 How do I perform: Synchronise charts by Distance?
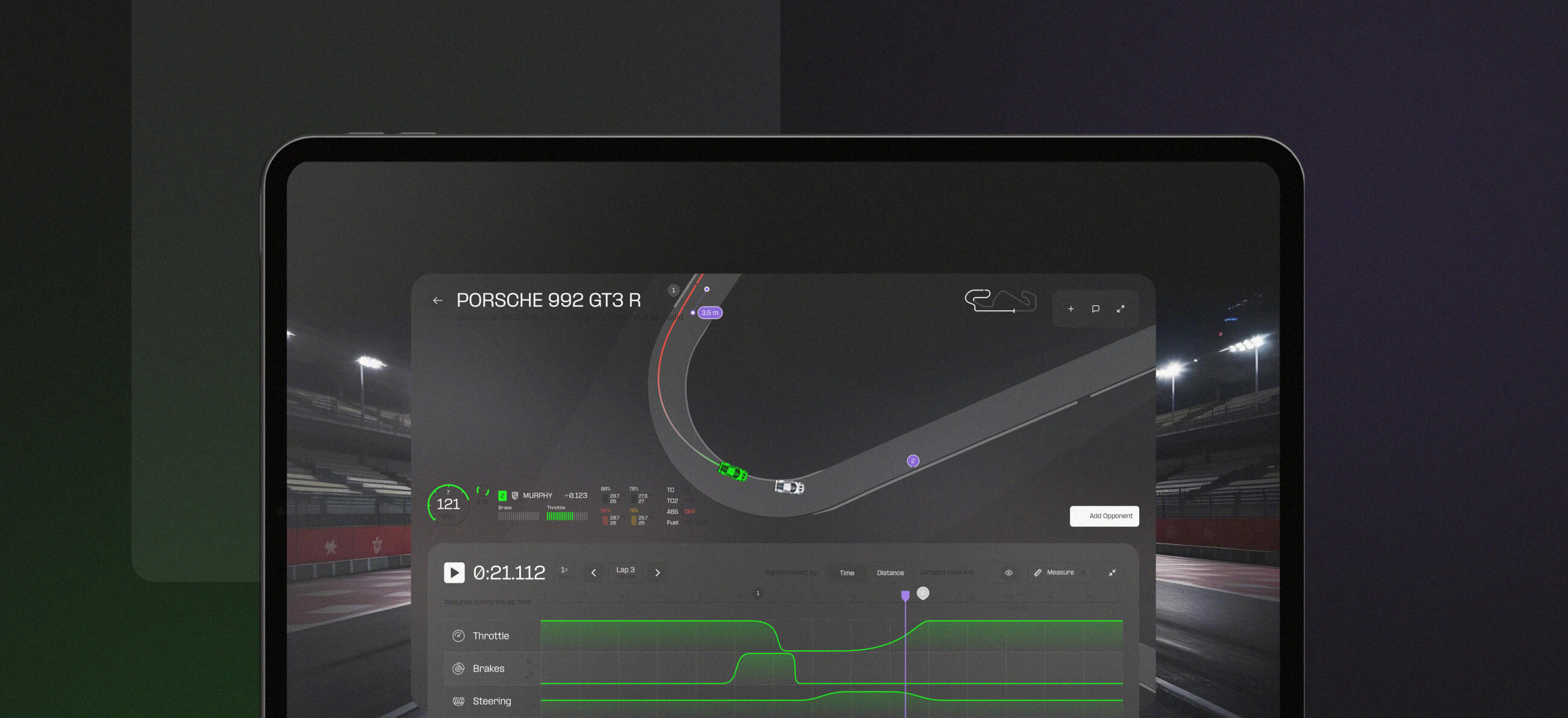point(890,573)
